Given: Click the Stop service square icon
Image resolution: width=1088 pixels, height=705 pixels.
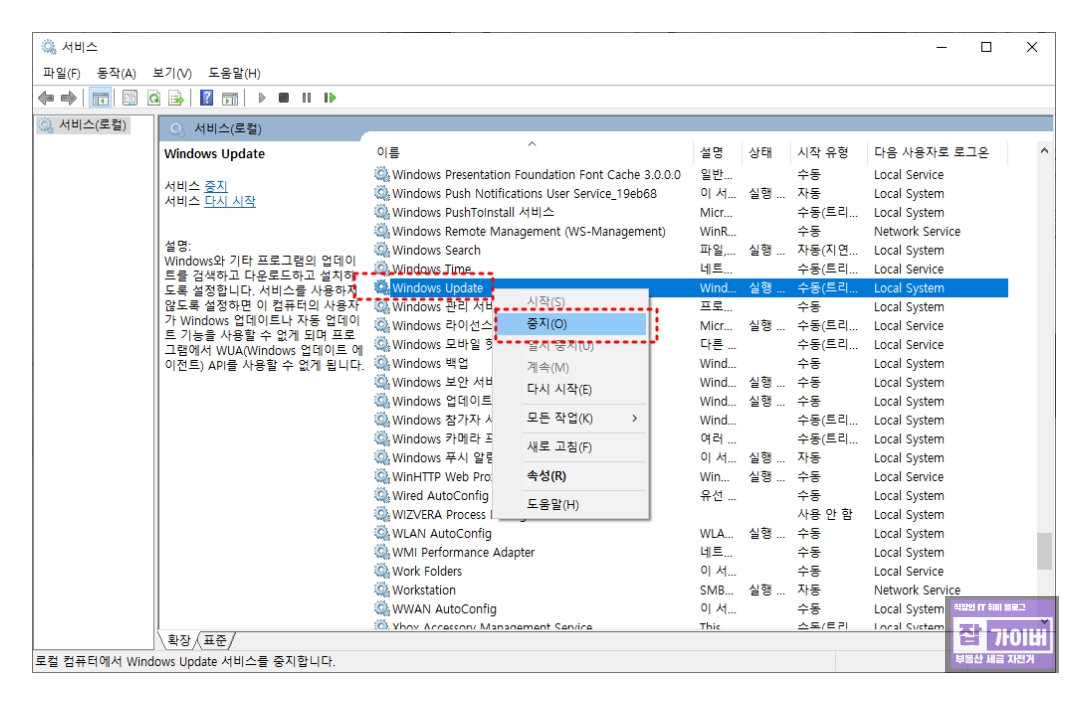Looking at the screenshot, I should [284, 98].
